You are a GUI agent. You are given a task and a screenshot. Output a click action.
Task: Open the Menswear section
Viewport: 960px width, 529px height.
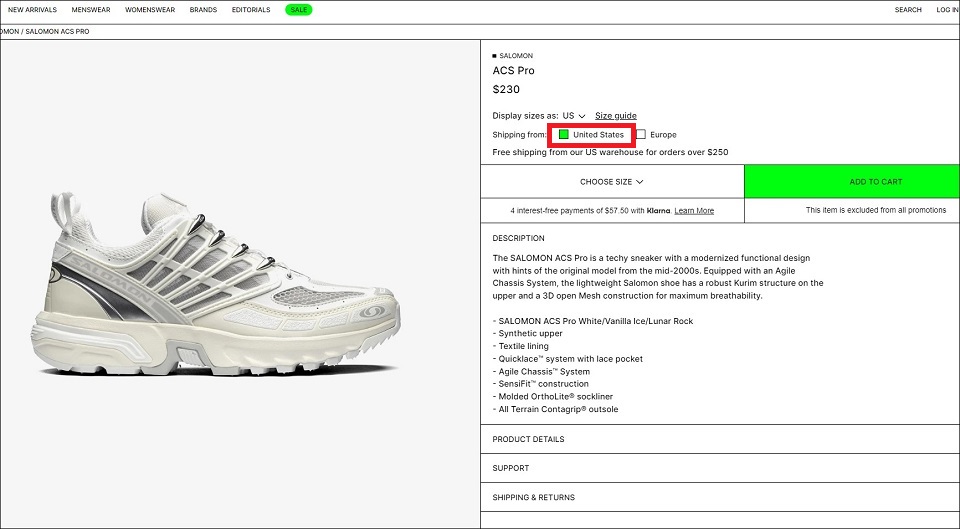point(91,10)
